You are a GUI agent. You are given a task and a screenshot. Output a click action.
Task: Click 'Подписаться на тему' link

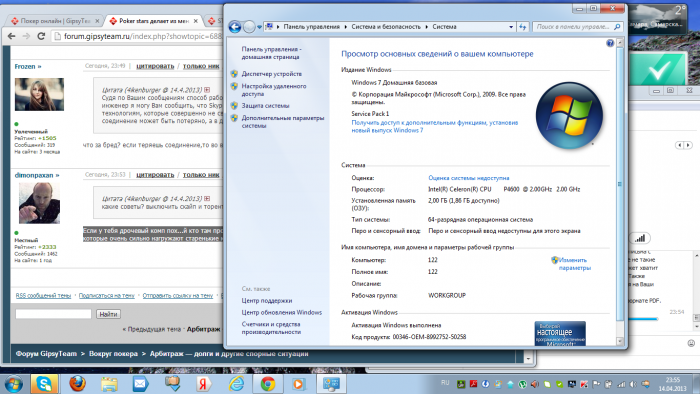[107, 295]
